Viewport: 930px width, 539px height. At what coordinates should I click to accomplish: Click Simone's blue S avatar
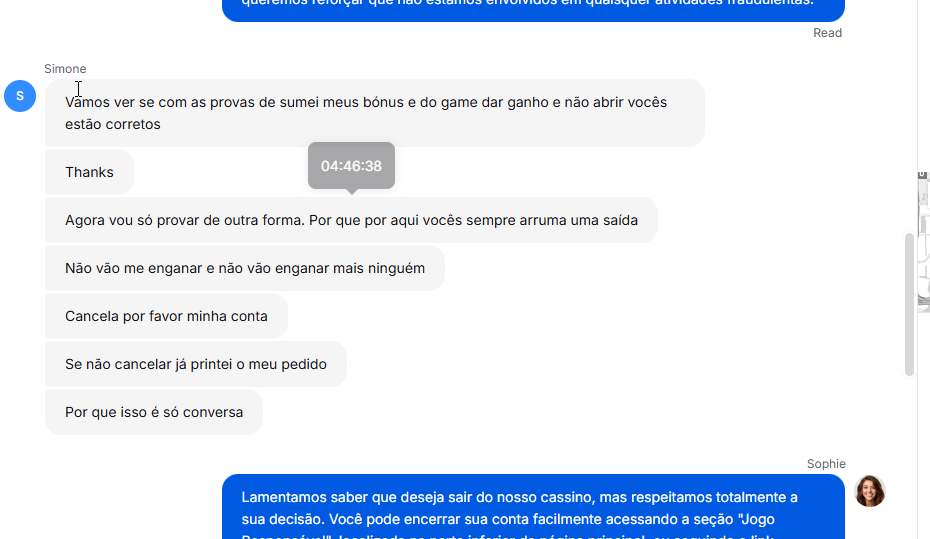pyautogui.click(x=20, y=96)
